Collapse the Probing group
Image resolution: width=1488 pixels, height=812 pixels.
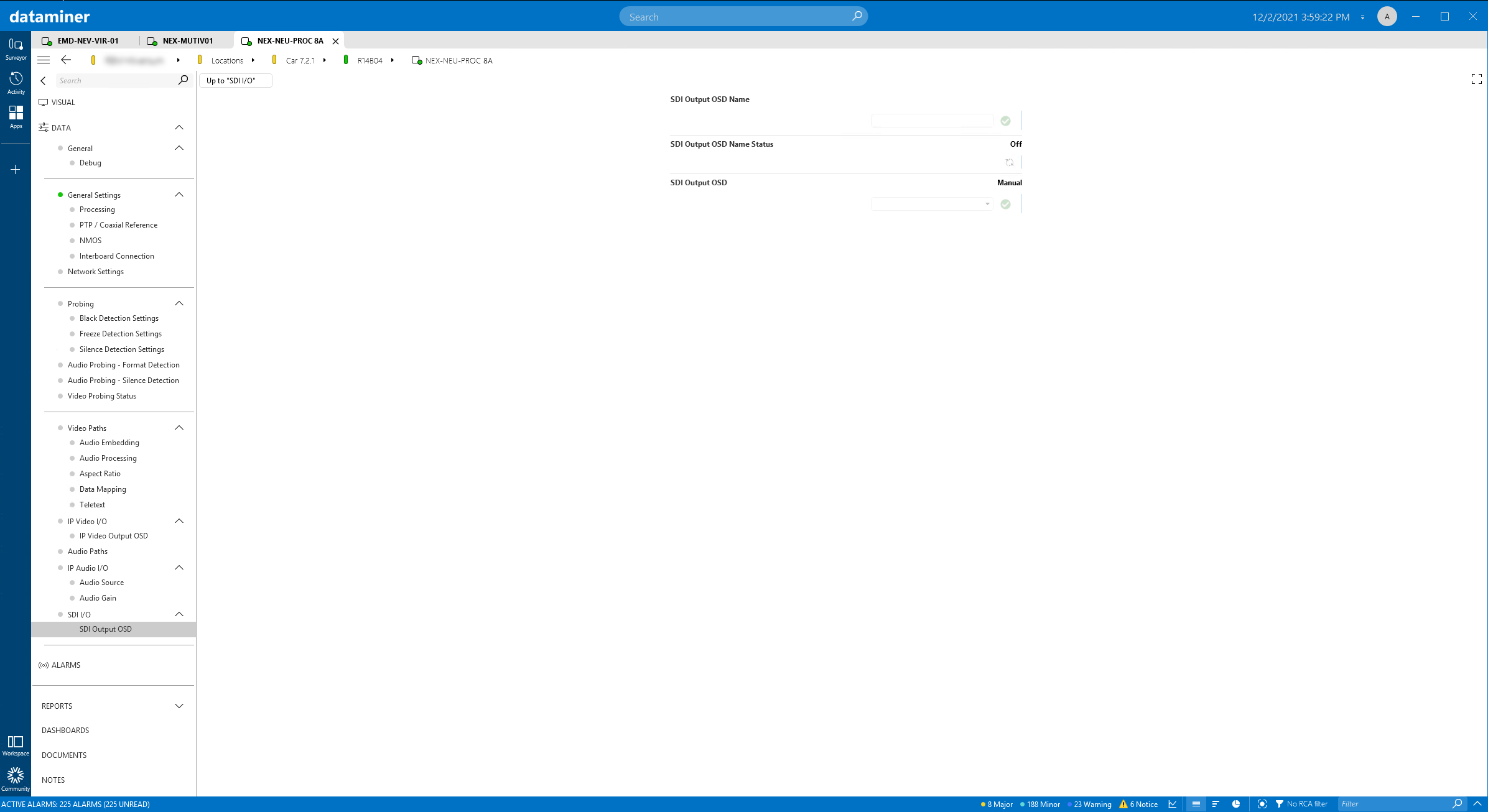click(x=179, y=303)
